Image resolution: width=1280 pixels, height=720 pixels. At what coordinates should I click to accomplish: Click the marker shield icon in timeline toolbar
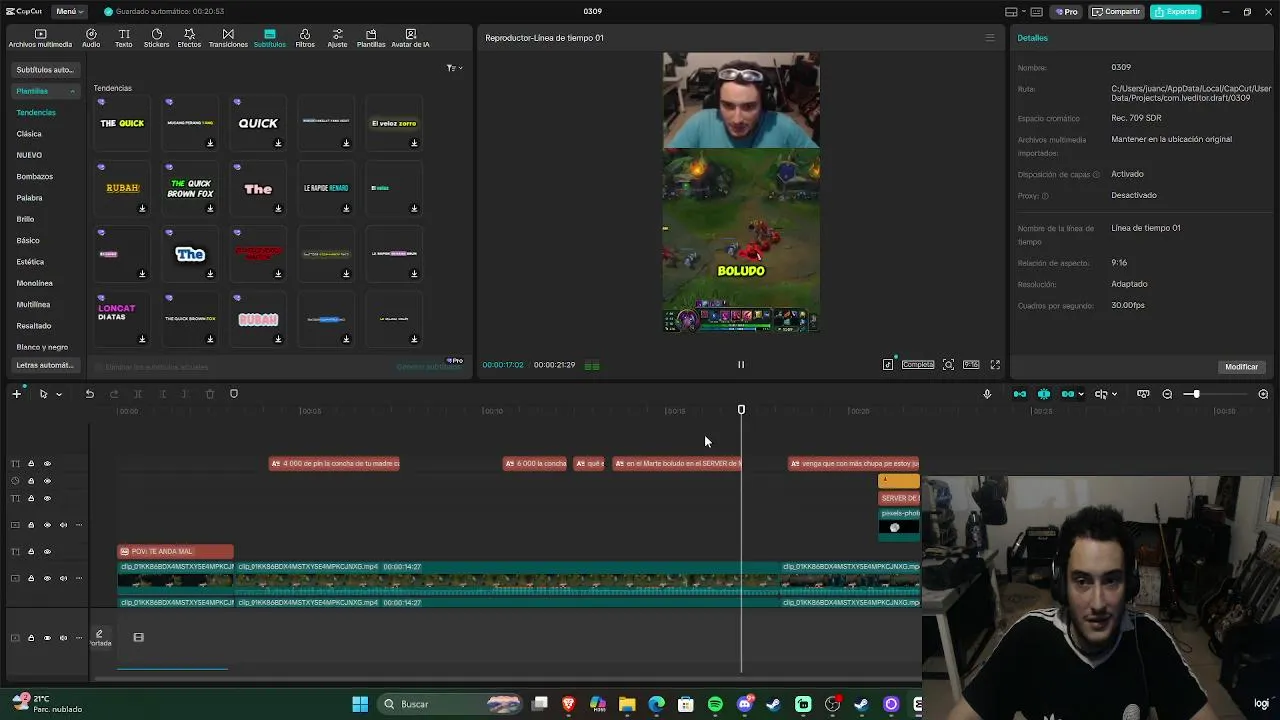(x=234, y=394)
